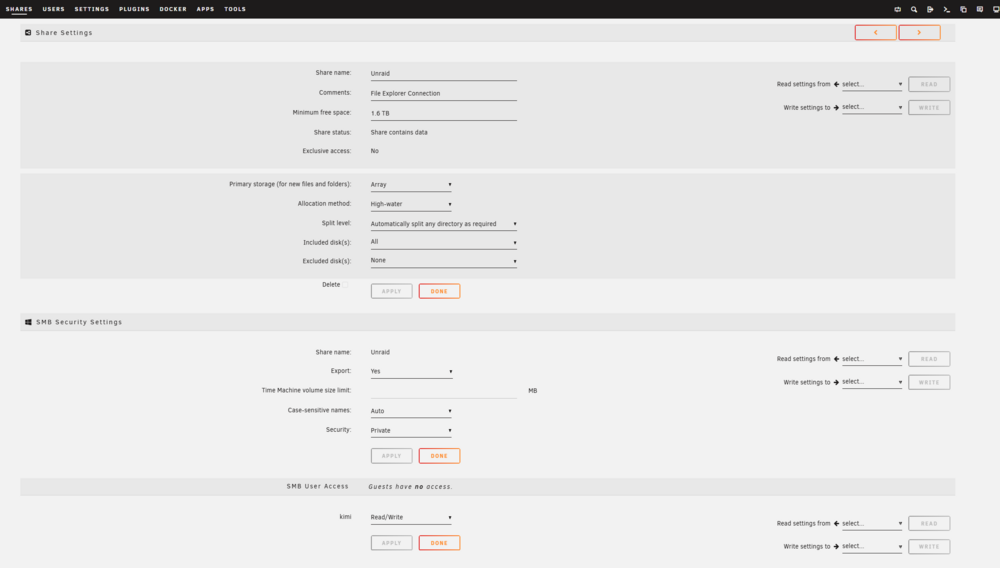Click READ button in SMB User Access
Viewport: 1000px width, 568px height.
(x=929, y=523)
